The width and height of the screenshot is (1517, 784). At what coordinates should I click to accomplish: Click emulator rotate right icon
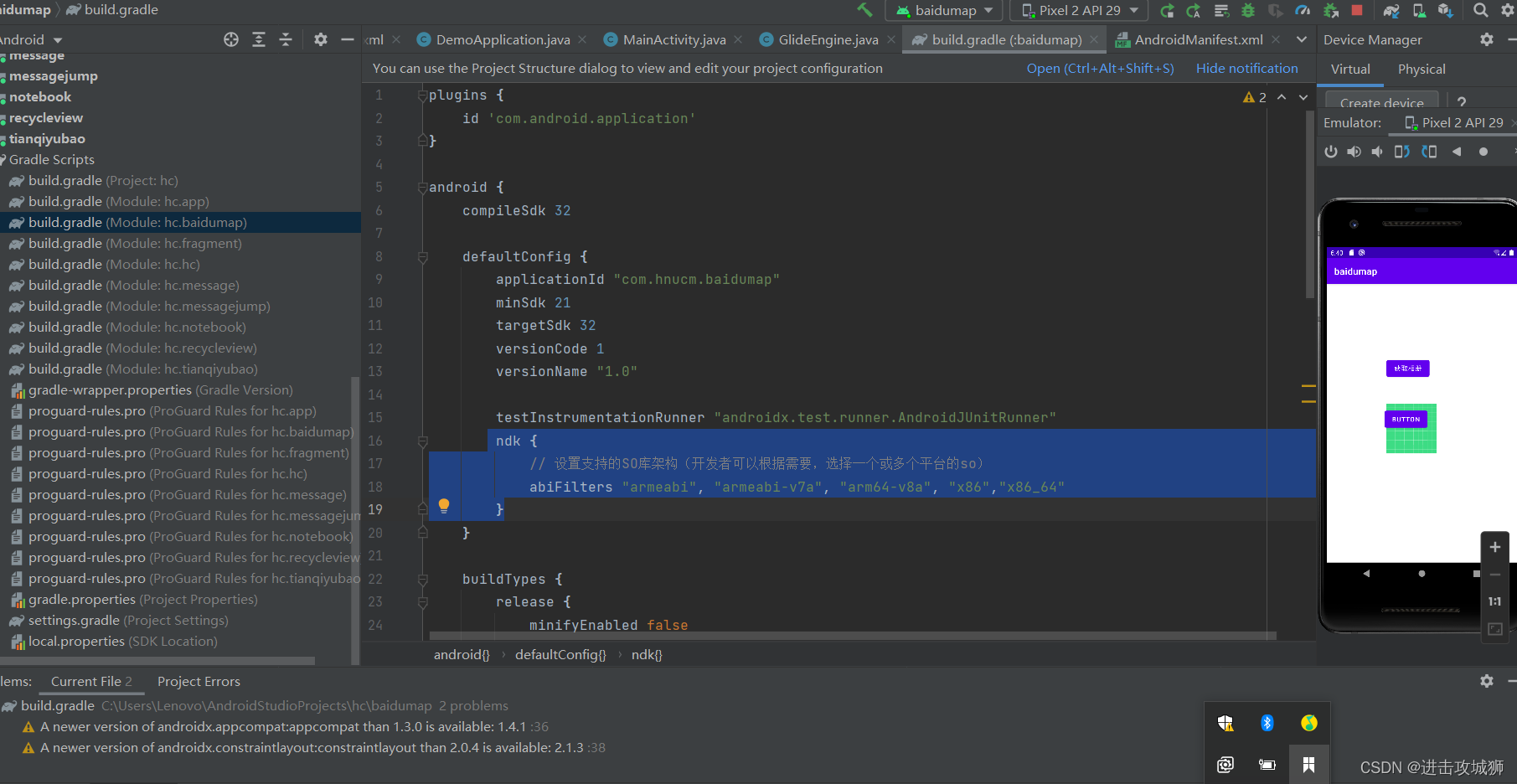[1429, 152]
